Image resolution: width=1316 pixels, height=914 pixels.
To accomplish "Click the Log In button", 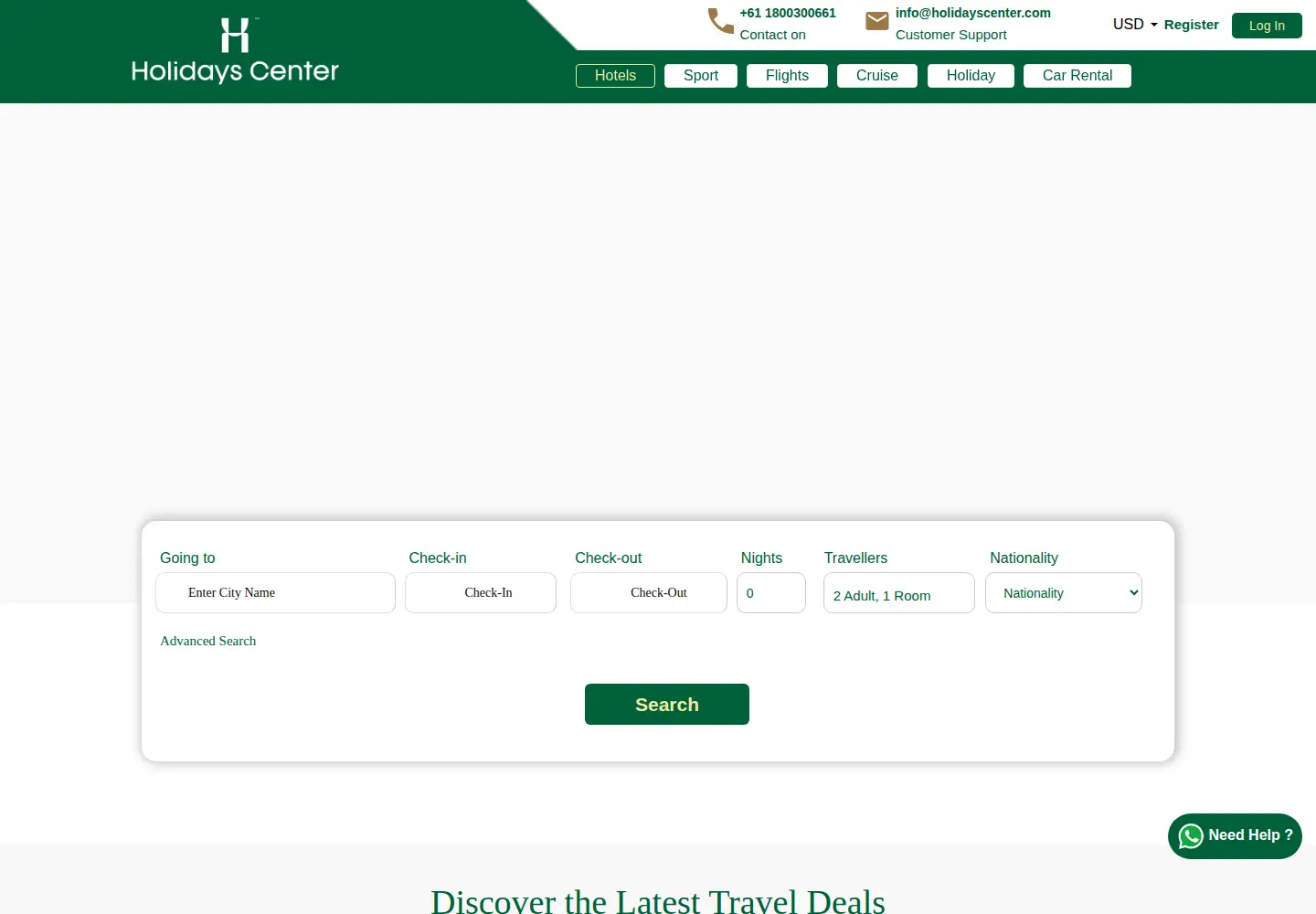I will tap(1267, 26).
